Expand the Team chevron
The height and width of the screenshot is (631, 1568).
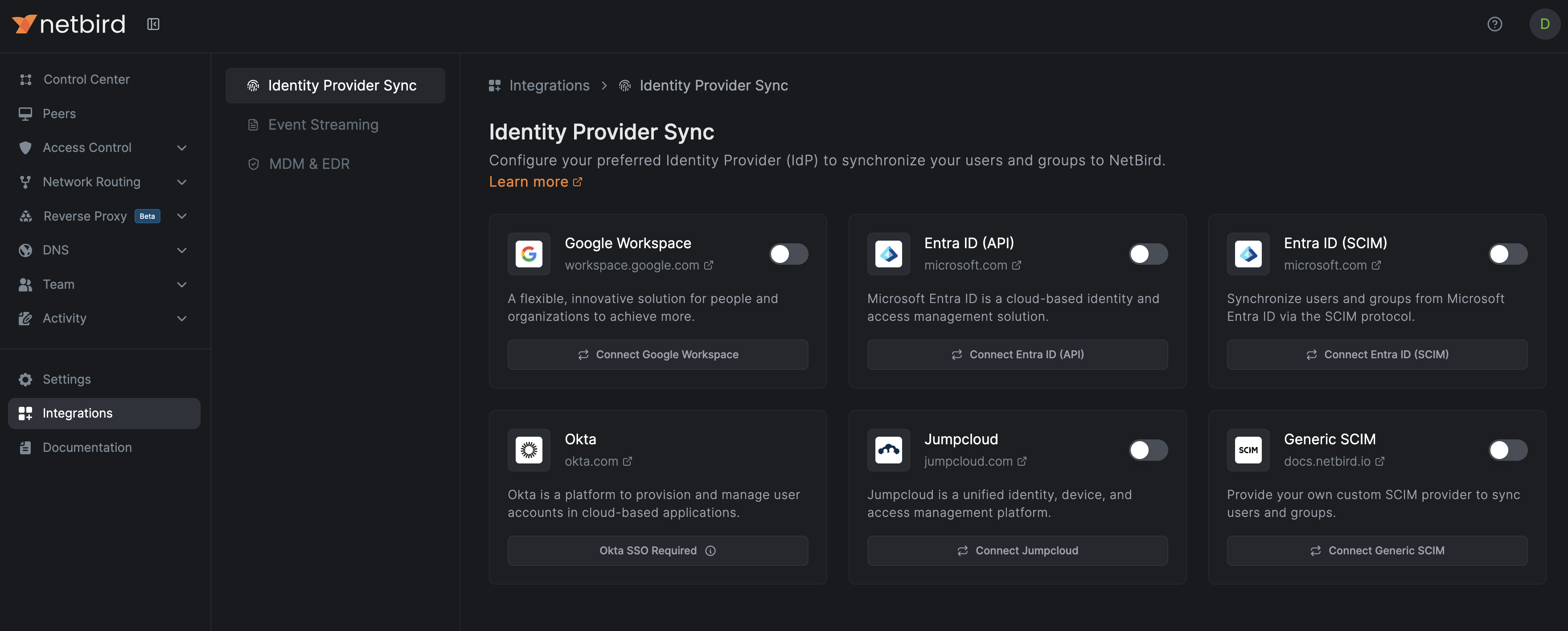coord(181,284)
